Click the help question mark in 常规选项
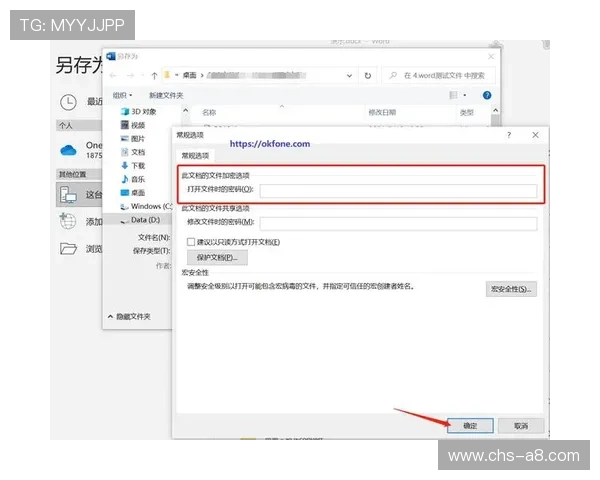The width and height of the screenshot is (600, 480). tap(509, 135)
